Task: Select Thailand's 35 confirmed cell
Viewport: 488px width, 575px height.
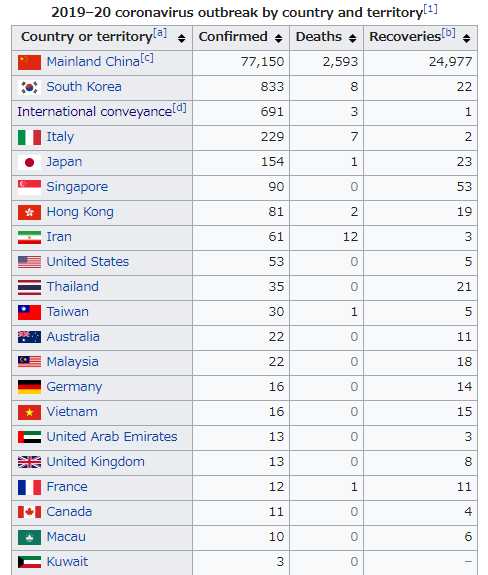Action: click(x=241, y=288)
